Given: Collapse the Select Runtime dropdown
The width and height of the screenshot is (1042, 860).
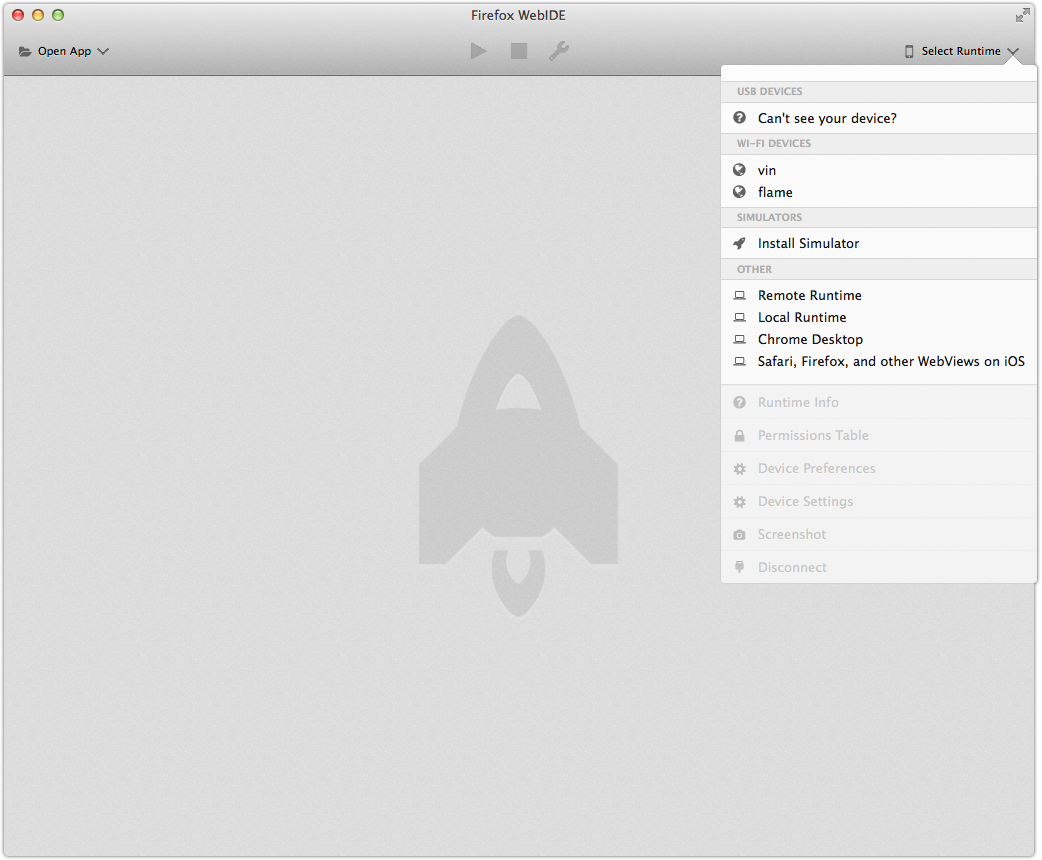Looking at the screenshot, I should (x=962, y=51).
